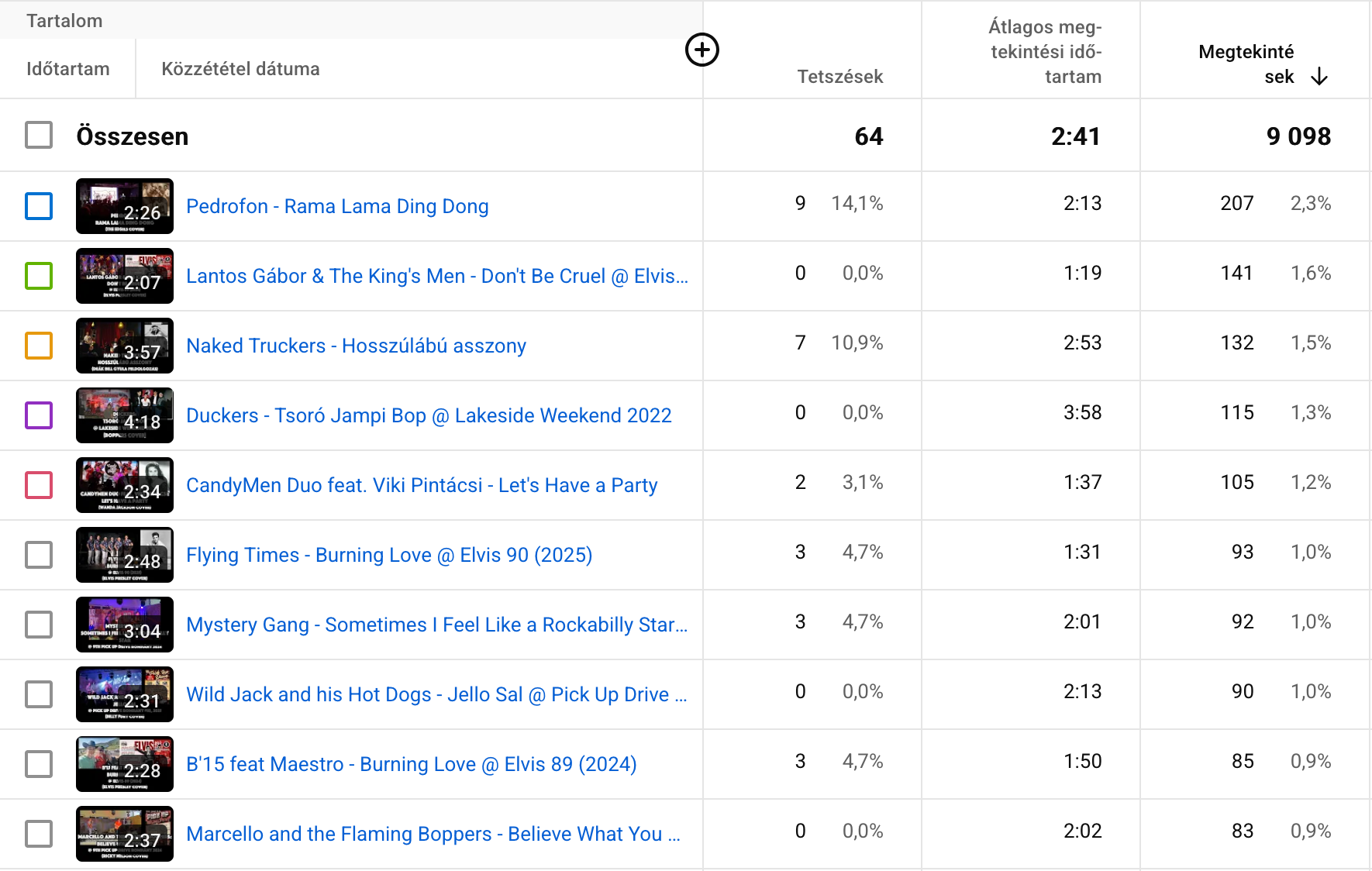This screenshot has height=871, width=1372.
Task: Toggle the Összesen checkbox
Action: tap(39, 135)
